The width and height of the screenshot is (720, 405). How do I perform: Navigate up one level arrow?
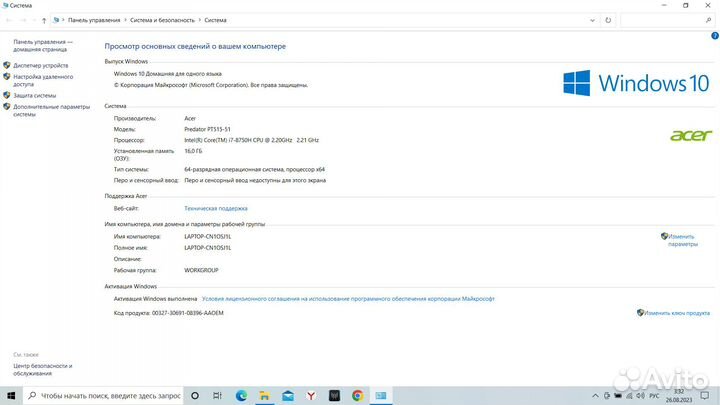pyautogui.click(x=44, y=20)
